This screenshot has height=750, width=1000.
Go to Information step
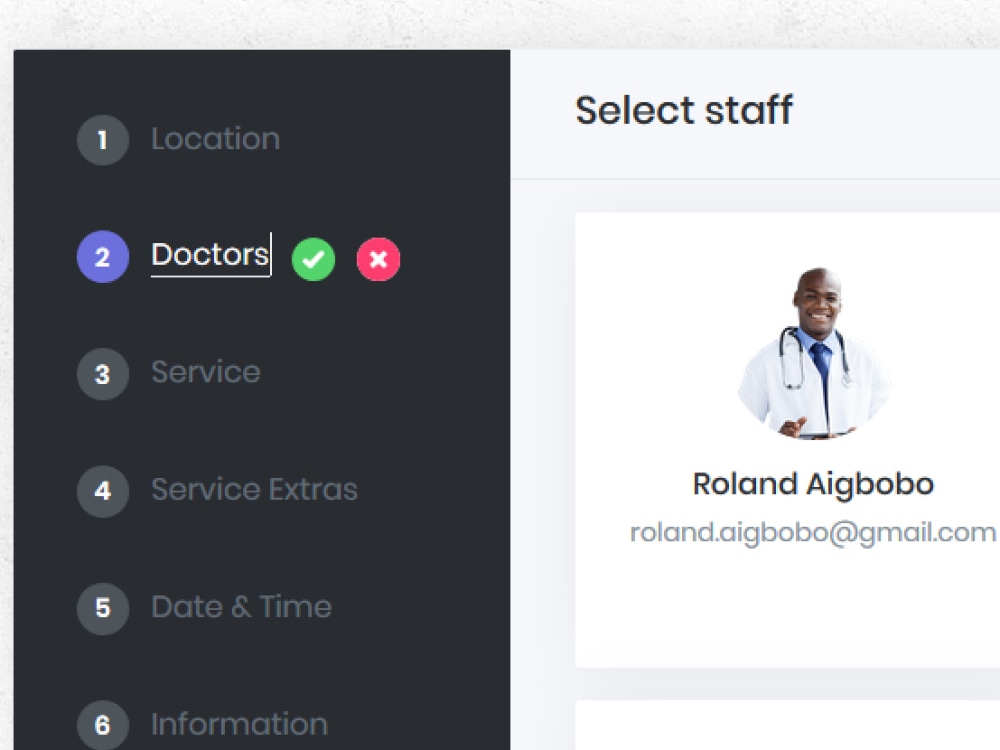tap(239, 724)
